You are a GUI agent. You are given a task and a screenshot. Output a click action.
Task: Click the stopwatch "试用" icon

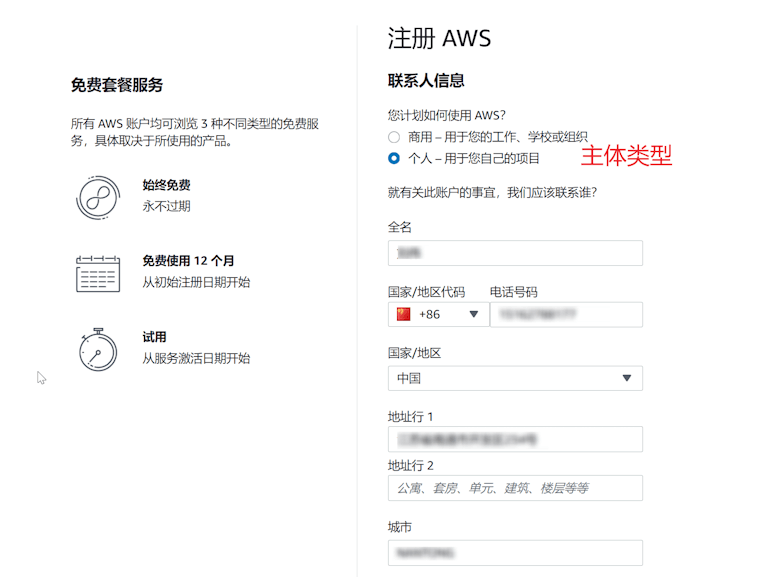[x=98, y=349]
